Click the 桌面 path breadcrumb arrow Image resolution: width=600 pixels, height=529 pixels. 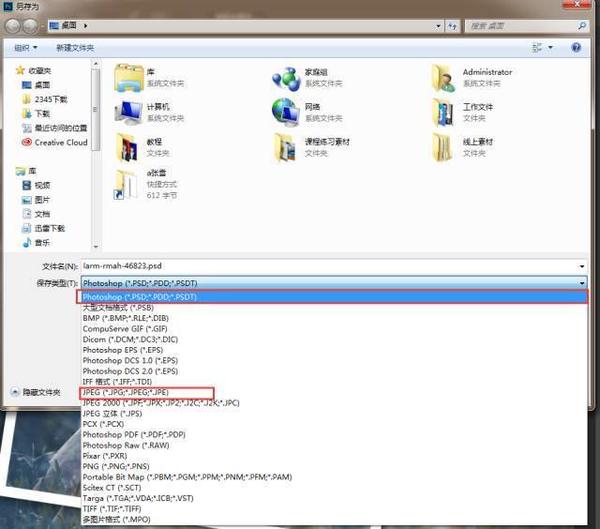[x=85, y=26]
